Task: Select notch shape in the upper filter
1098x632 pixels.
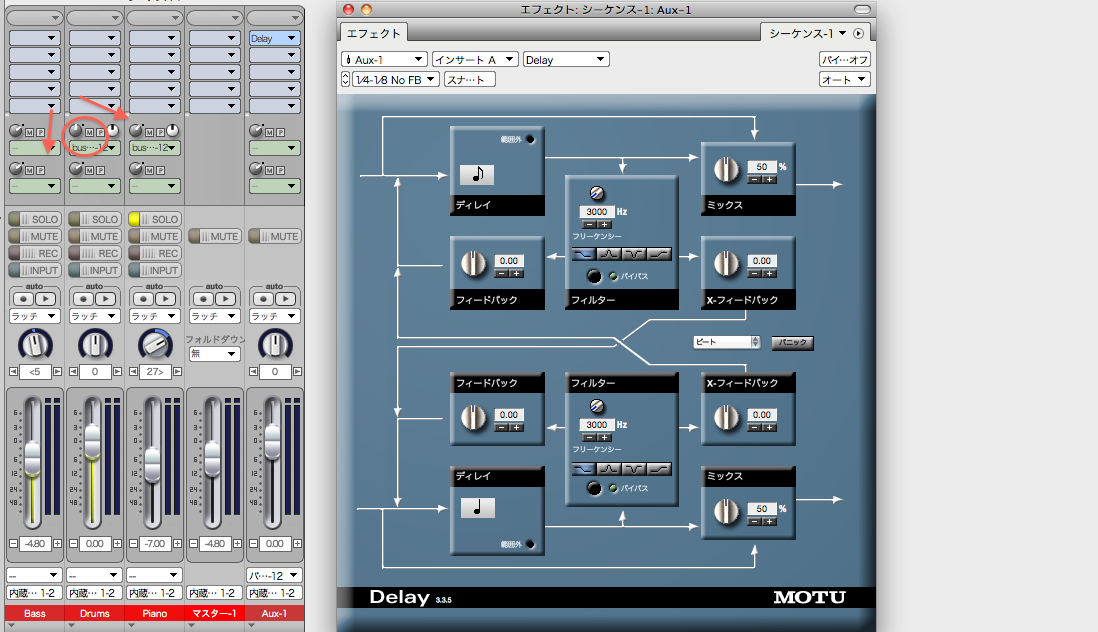Action: (634, 254)
